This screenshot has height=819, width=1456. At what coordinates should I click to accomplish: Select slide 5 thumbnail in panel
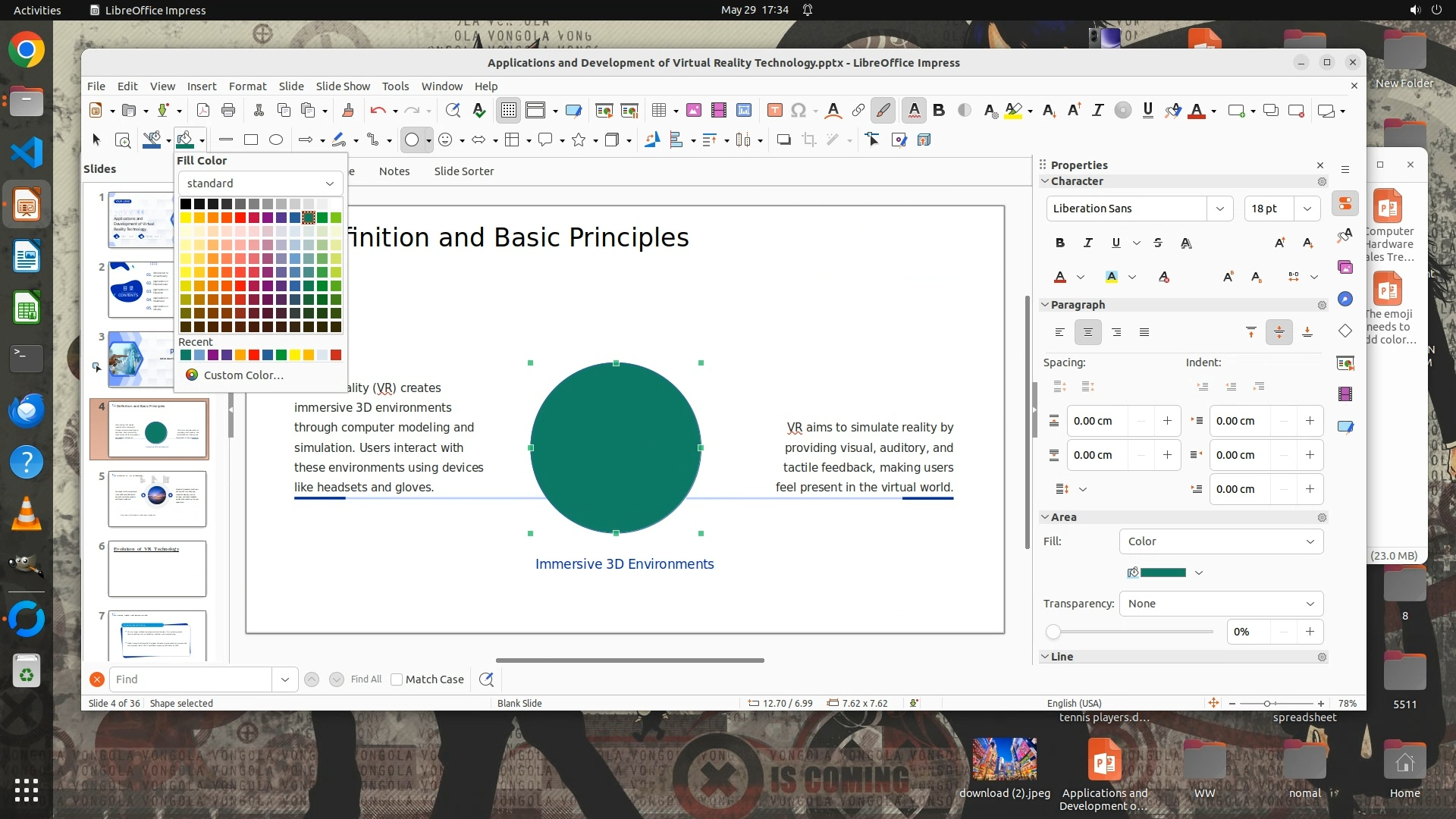[x=157, y=499]
